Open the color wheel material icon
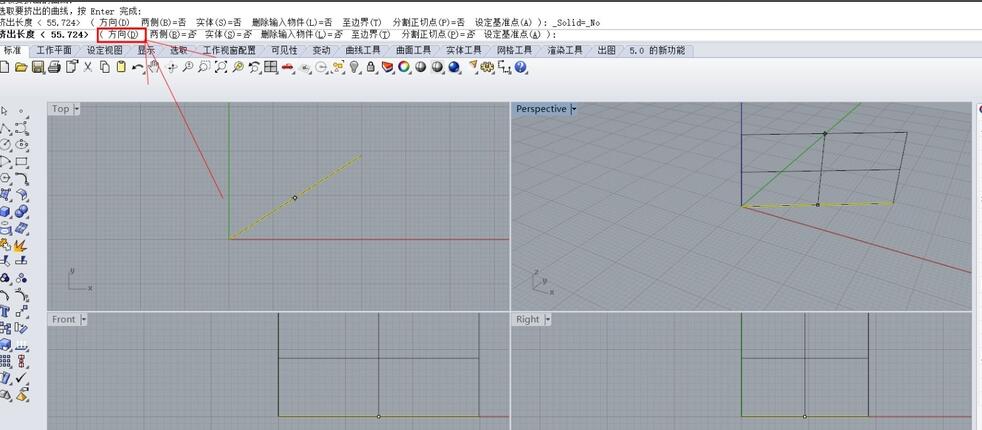Viewport: 982px width, 430px height. (404, 67)
